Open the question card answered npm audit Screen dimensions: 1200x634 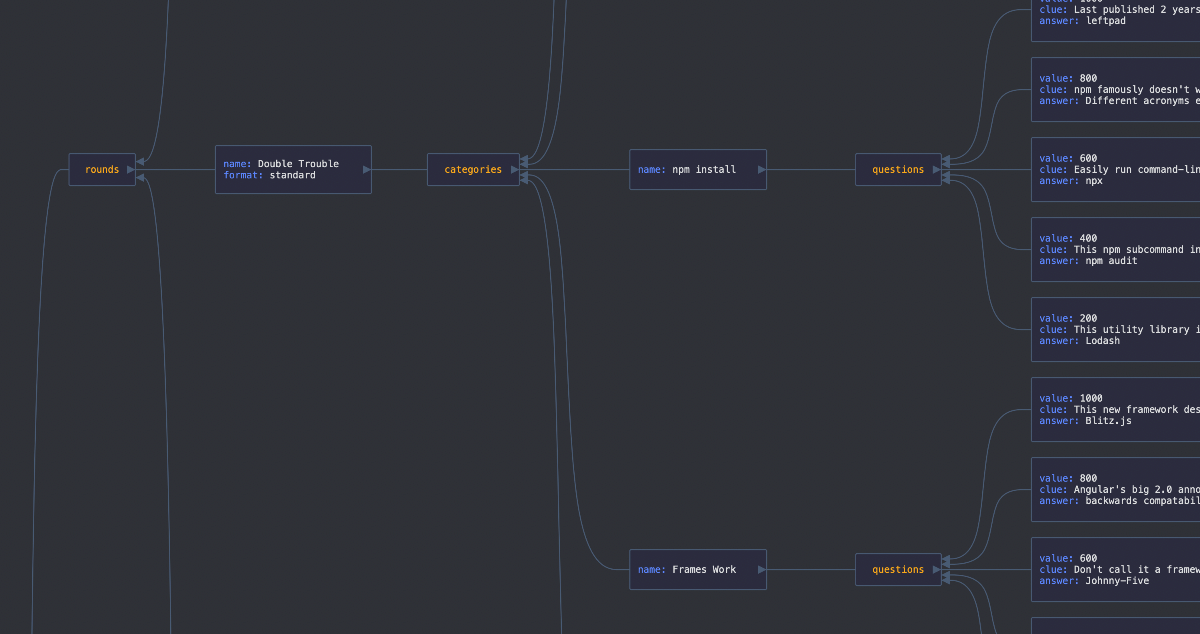coord(1115,250)
